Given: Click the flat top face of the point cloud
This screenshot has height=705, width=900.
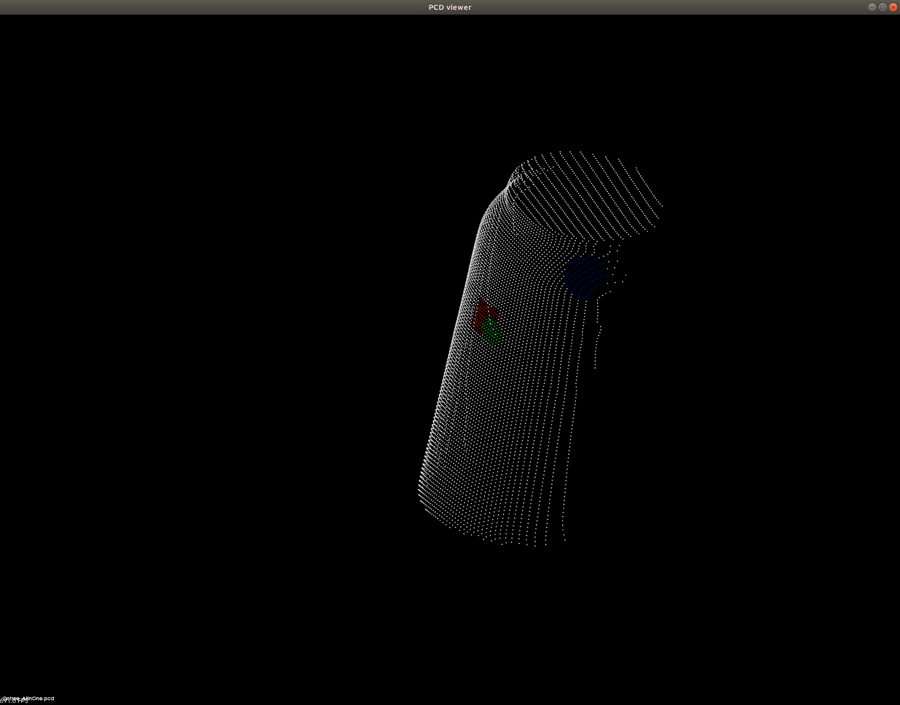Looking at the screenshot, I should [590, 190].
